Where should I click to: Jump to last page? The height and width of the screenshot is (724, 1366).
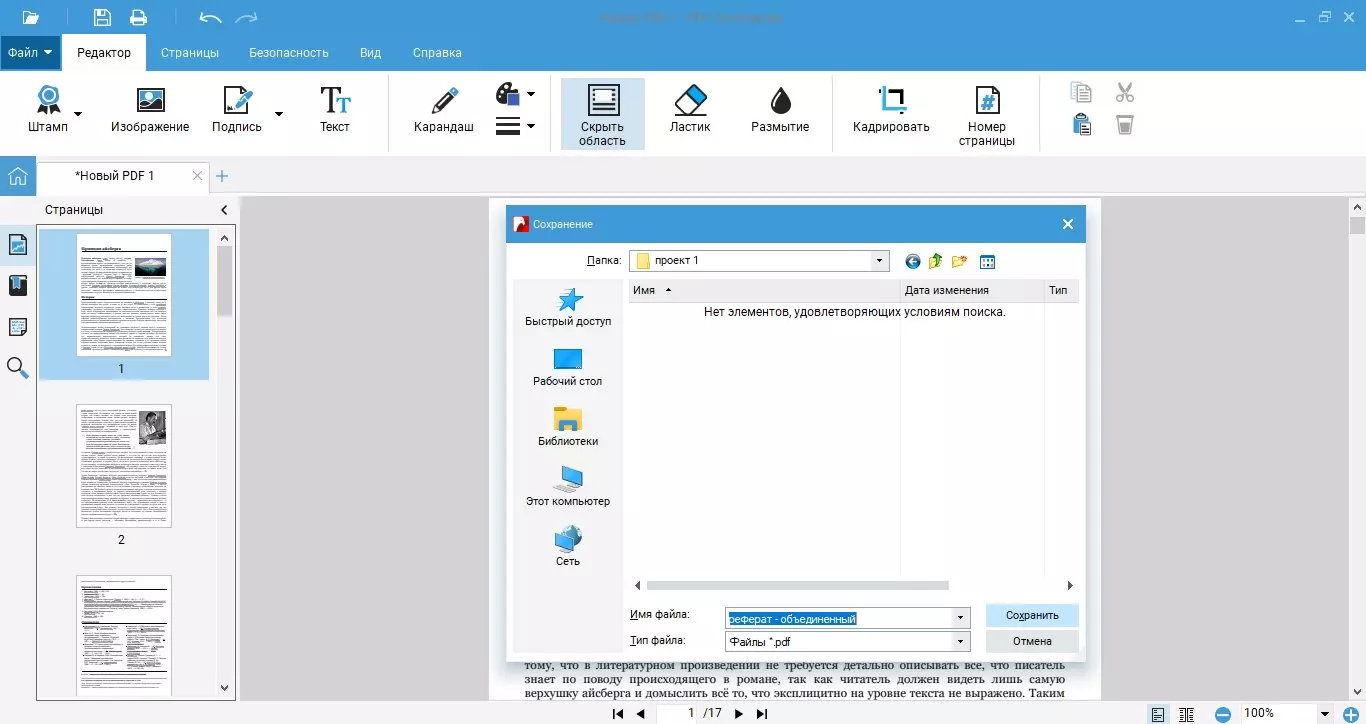[762, 714]
